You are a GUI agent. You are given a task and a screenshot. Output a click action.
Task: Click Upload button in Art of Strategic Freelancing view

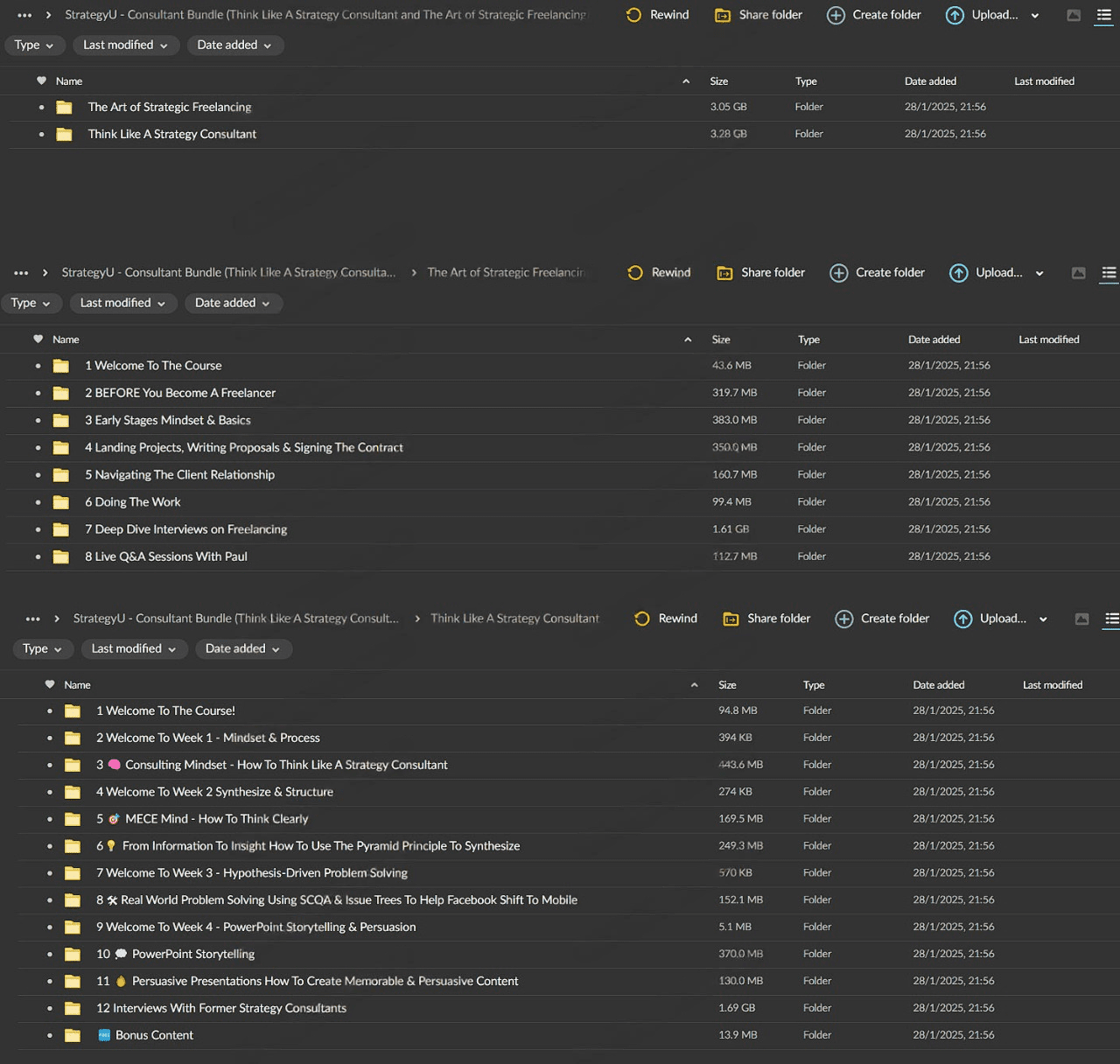(x=987, y=273)
